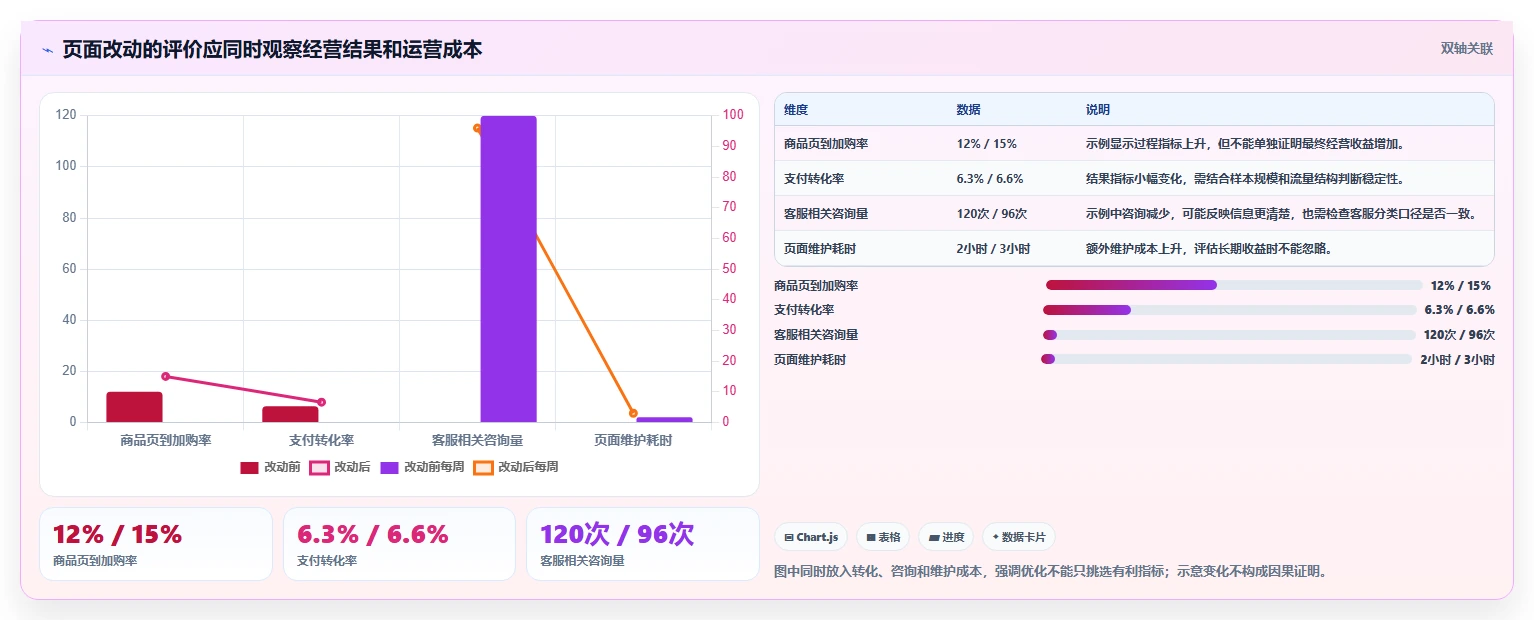Click the 页面维护耗时 x-axis label

coord(633,440)
